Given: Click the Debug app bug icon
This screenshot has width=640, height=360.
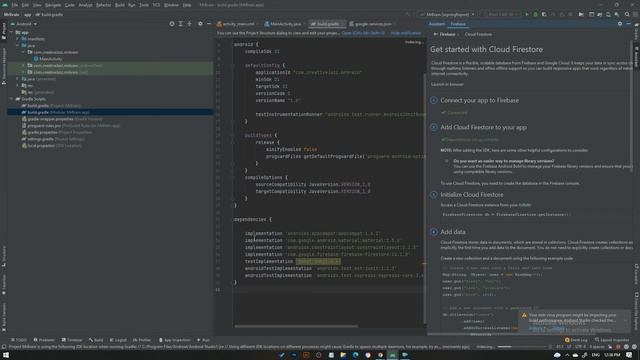Looking at the screenshot, I should 536,14.
